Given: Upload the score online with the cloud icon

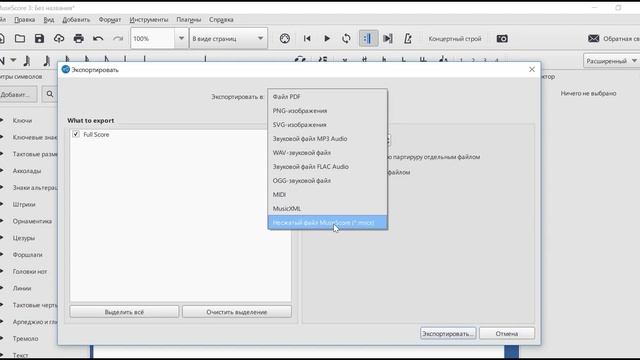Looking at the screenshot, I should click(59, 38).
